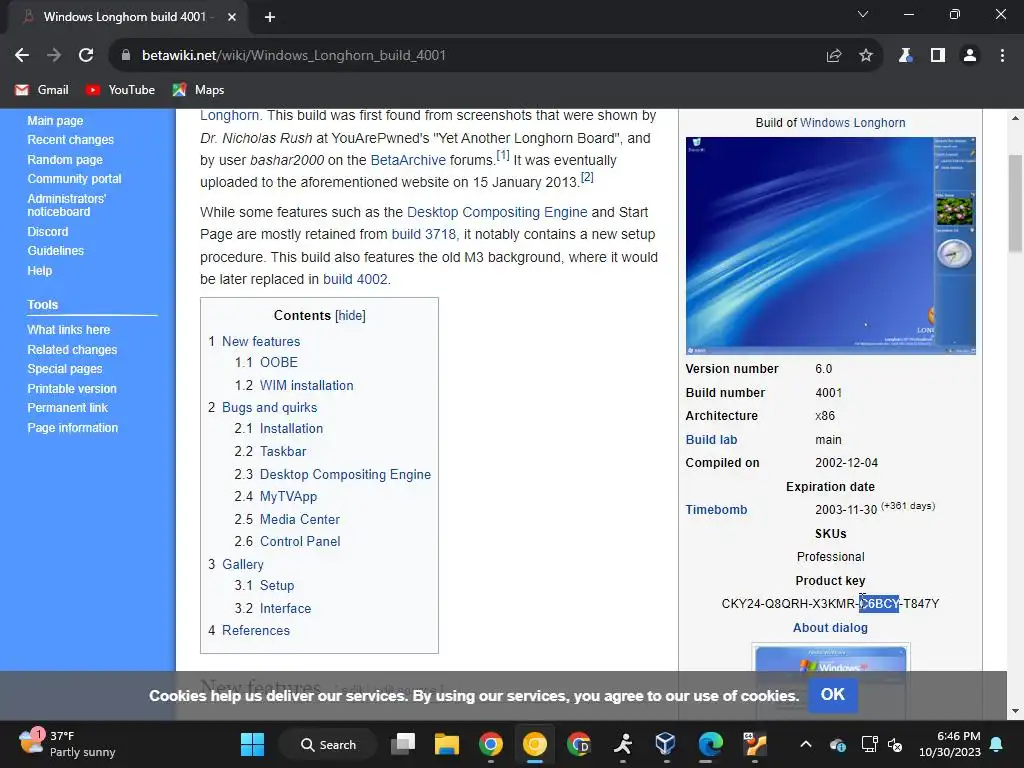The image size is (1024, 768).
Task: Open Chrome Labs flask icon
Action: pos(905,56)
